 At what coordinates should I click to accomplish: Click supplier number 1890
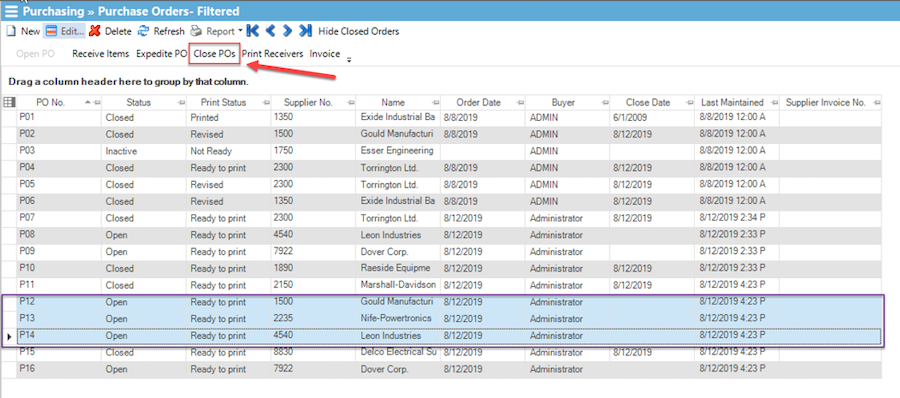tap(313, 268)
